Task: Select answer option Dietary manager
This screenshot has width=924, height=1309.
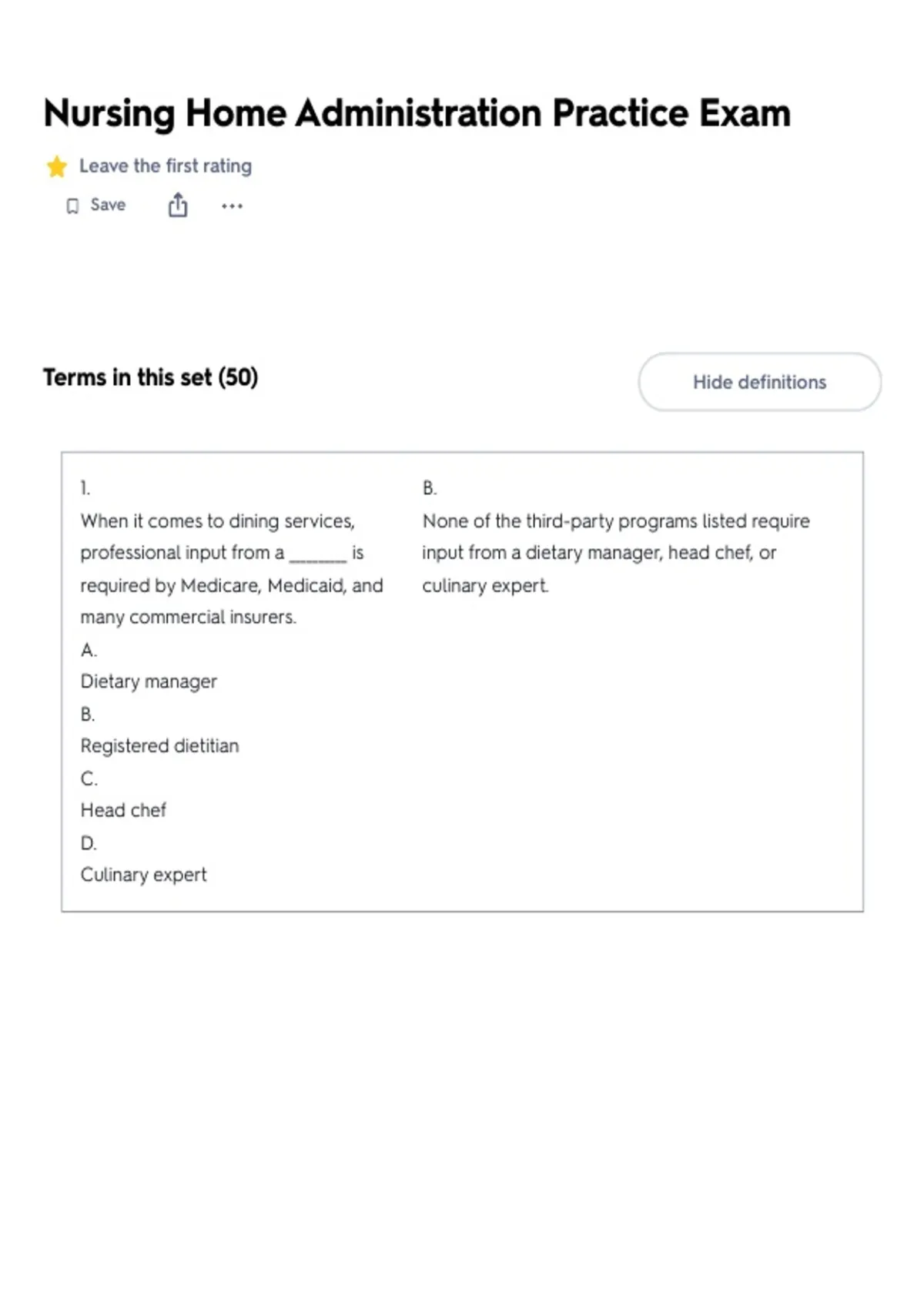Action: click(x=149, y=681)
